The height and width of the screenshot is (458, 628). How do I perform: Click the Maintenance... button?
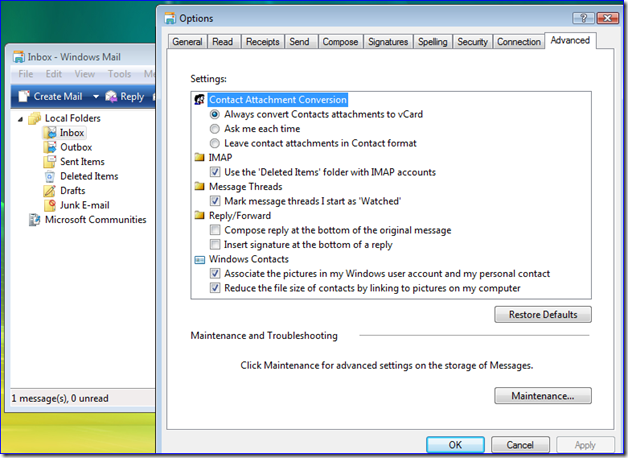coord(543,396)
